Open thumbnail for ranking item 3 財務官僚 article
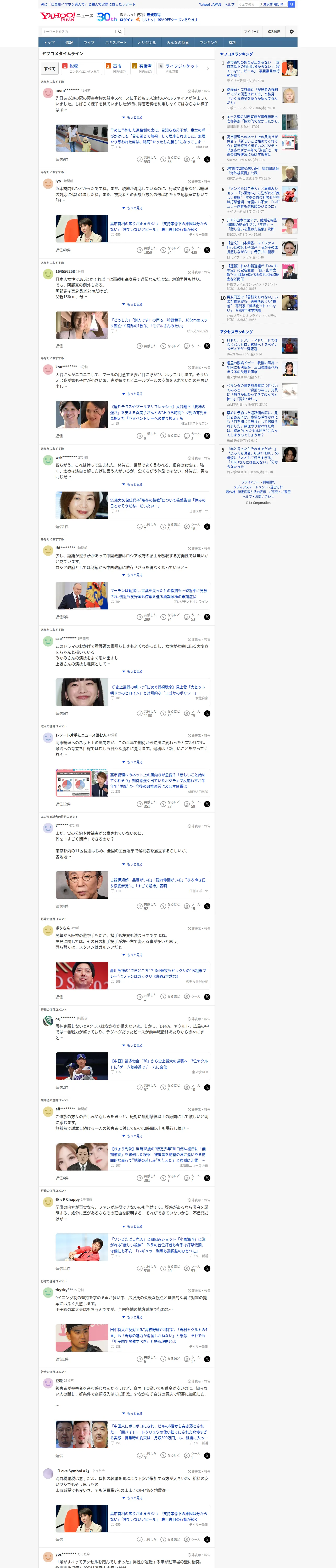336x1568 pixels. pyautogui.click(x=290, y=122)
